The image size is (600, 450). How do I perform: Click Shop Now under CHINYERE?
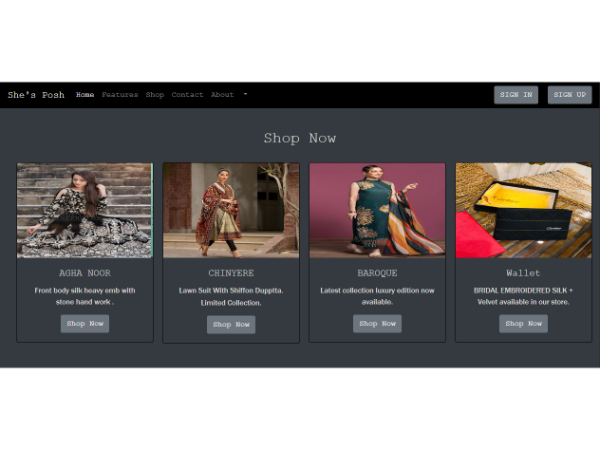(231, 324)
